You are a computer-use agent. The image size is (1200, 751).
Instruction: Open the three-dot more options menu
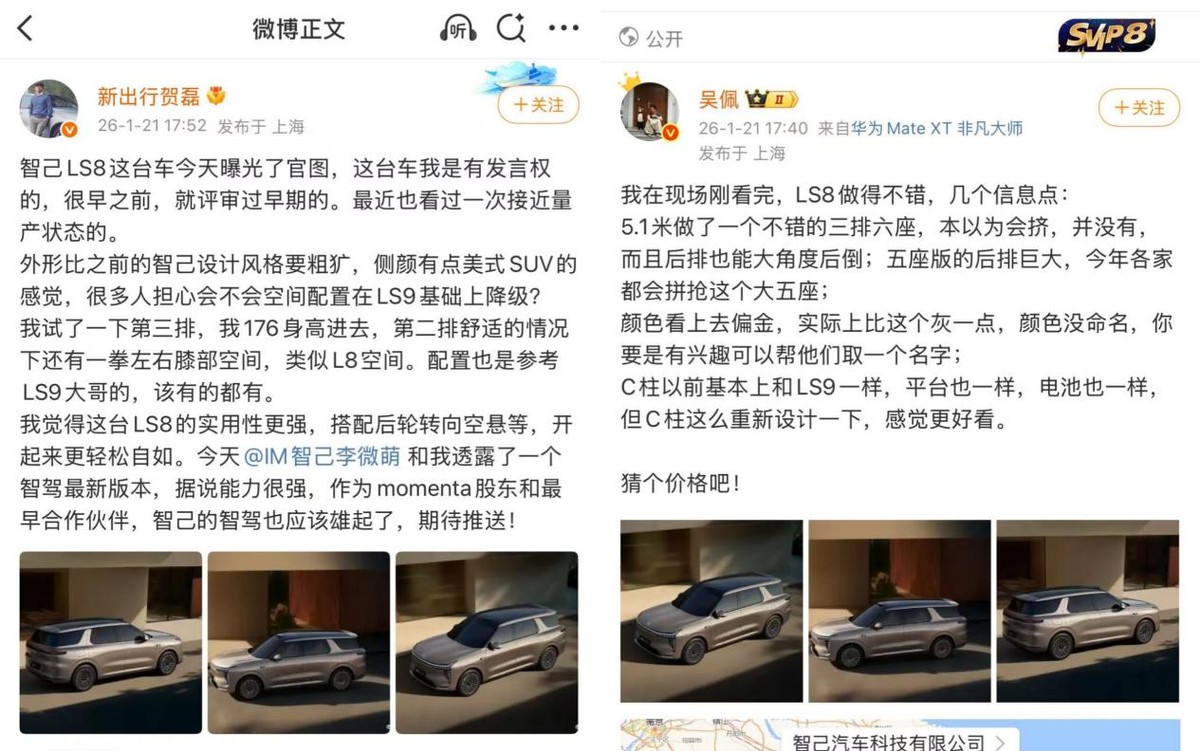coord(564,28)
